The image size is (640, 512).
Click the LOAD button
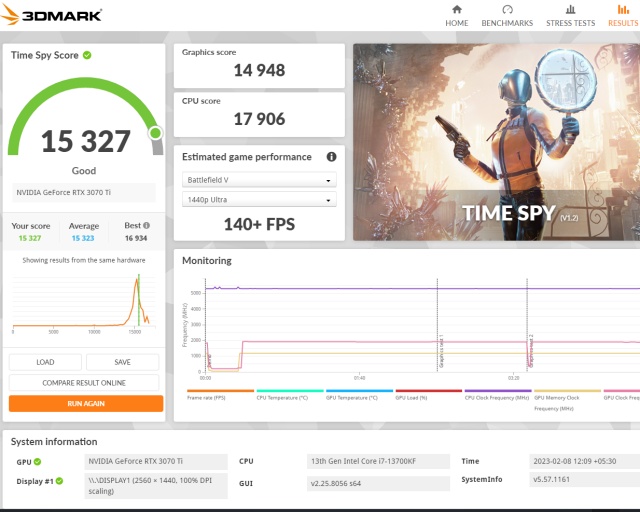pyautogui.click(x=45, y=362)
